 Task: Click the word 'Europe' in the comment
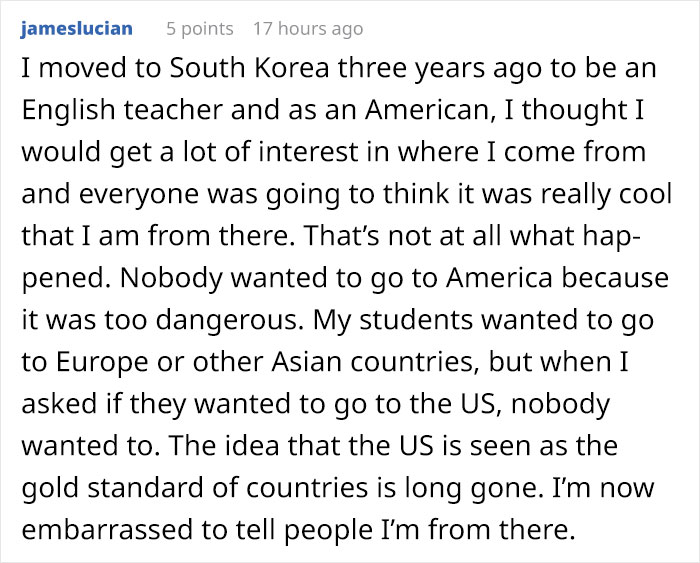pyautogui.click(x=101, y=362)
